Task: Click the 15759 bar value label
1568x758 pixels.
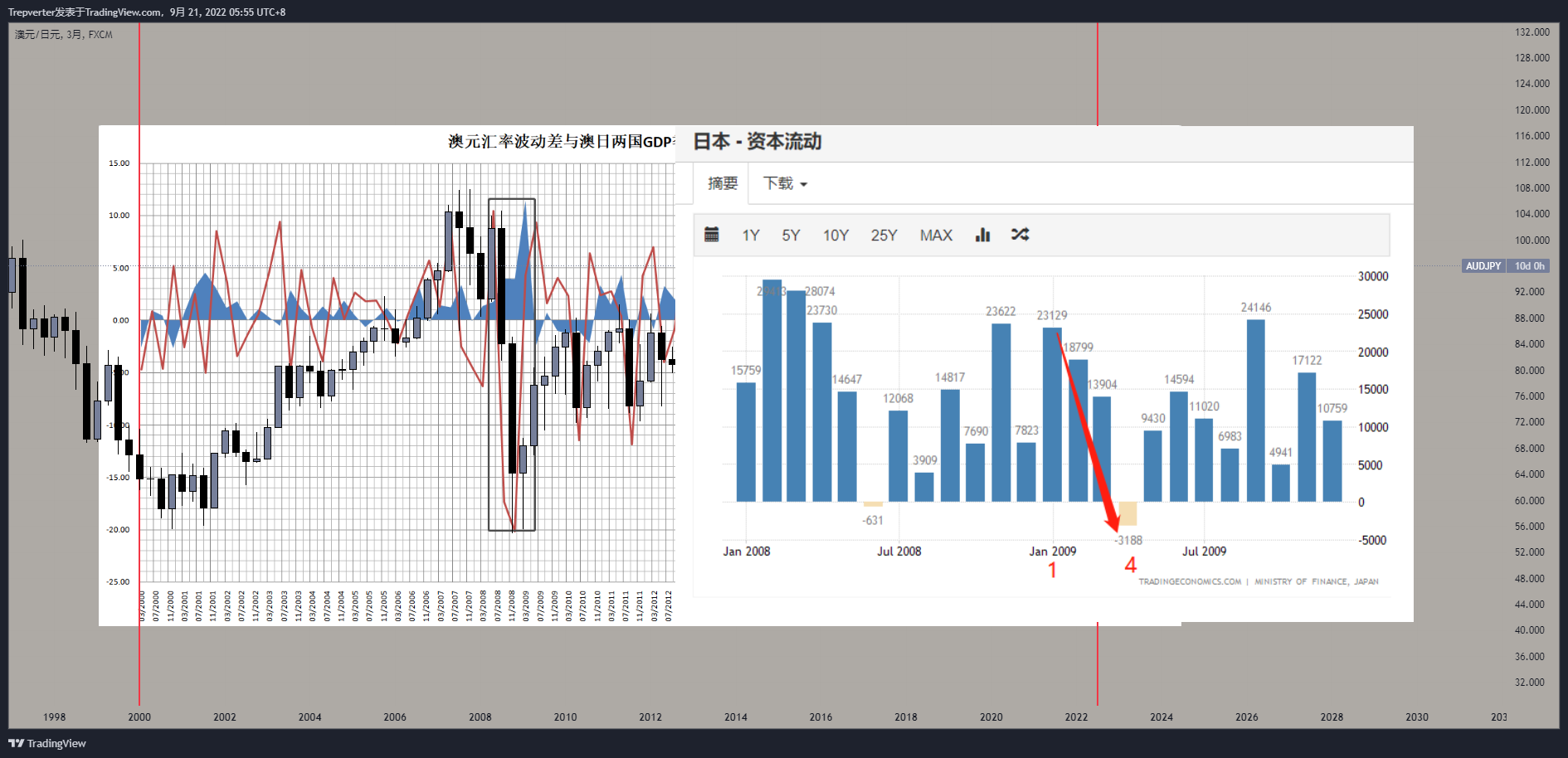Action: coord(746,371)
